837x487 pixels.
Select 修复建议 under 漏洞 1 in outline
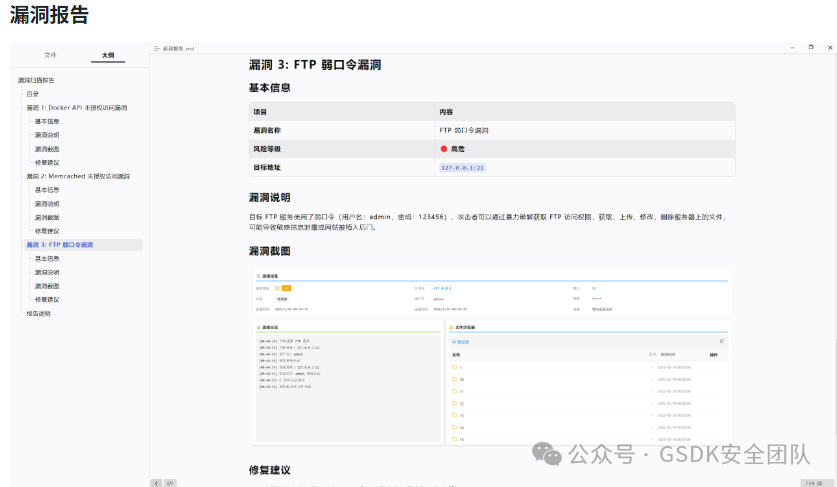click(47, 162)
